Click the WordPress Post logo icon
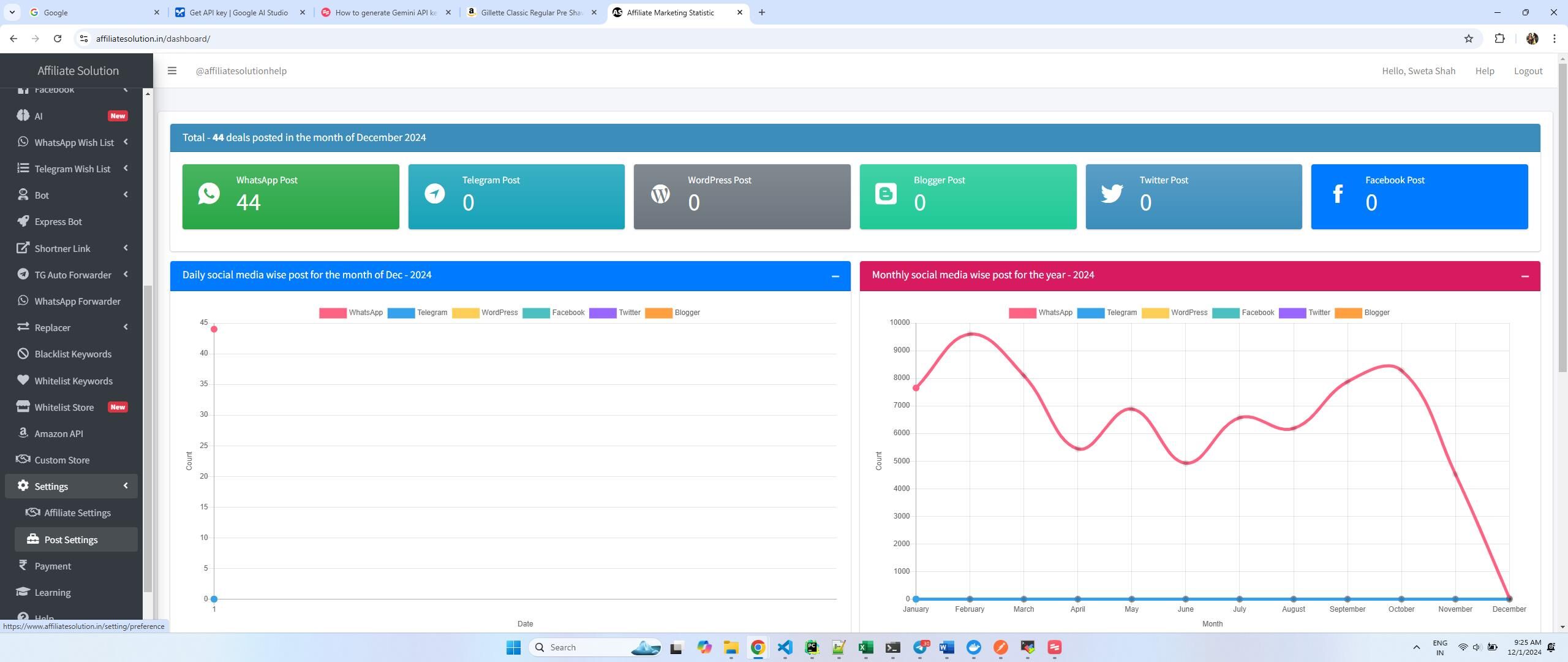 [660, 194]
